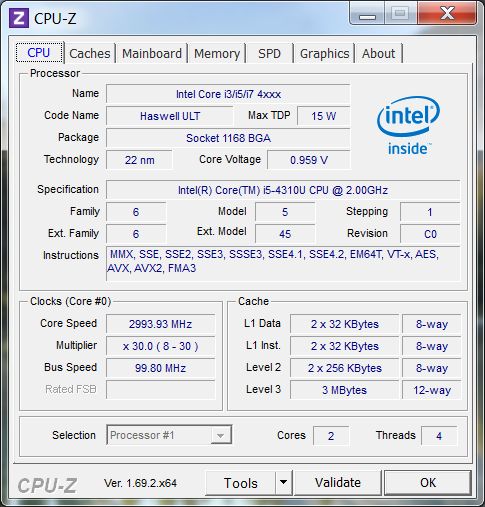Image resolution: width=485 pixels, height=507 pixels.
Task: Click the Revision value C0
Action: coord(430,234)
